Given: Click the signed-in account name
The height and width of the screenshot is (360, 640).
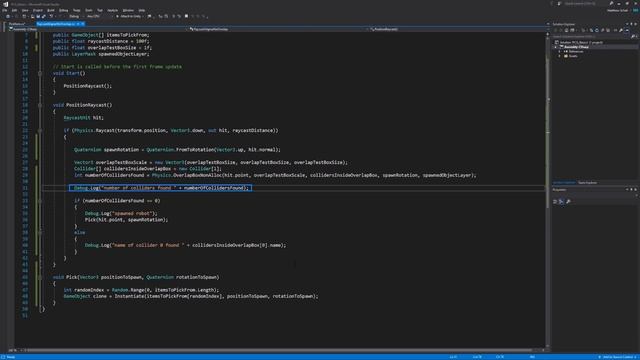Looking at the screenshot, I should [618, 11].
